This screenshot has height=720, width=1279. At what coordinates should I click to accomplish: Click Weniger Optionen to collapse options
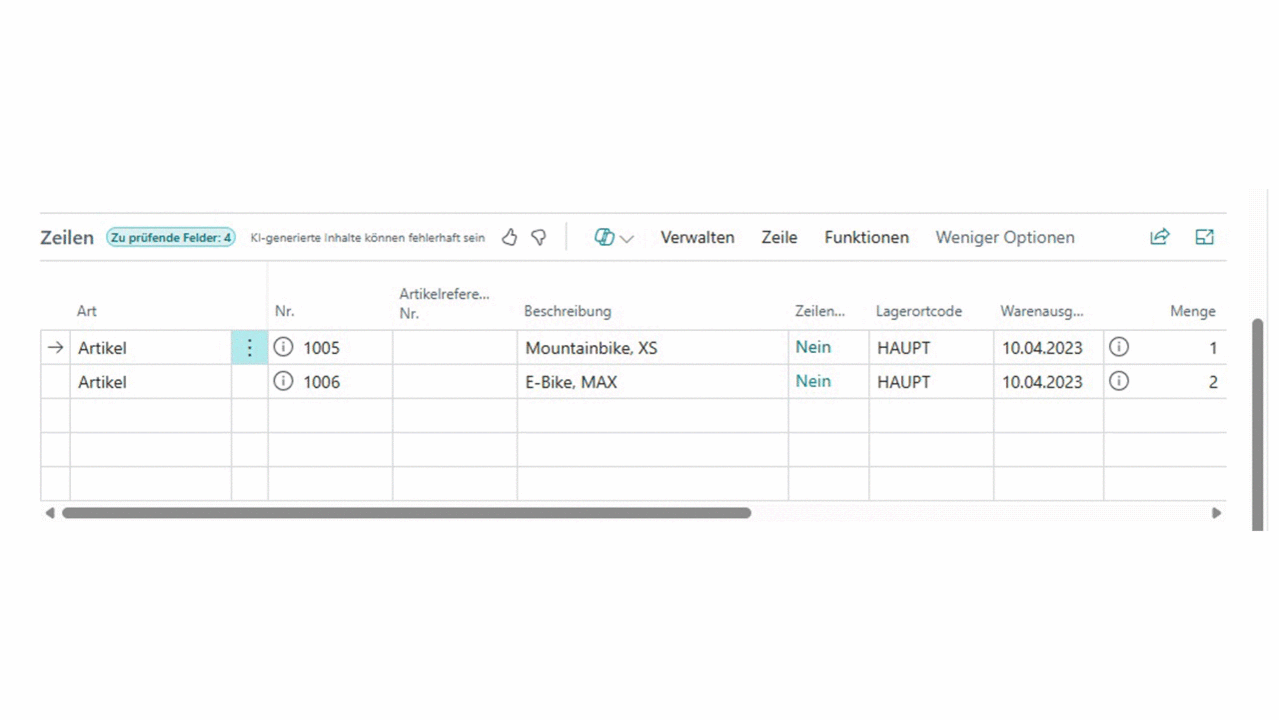click(1004, 238)
